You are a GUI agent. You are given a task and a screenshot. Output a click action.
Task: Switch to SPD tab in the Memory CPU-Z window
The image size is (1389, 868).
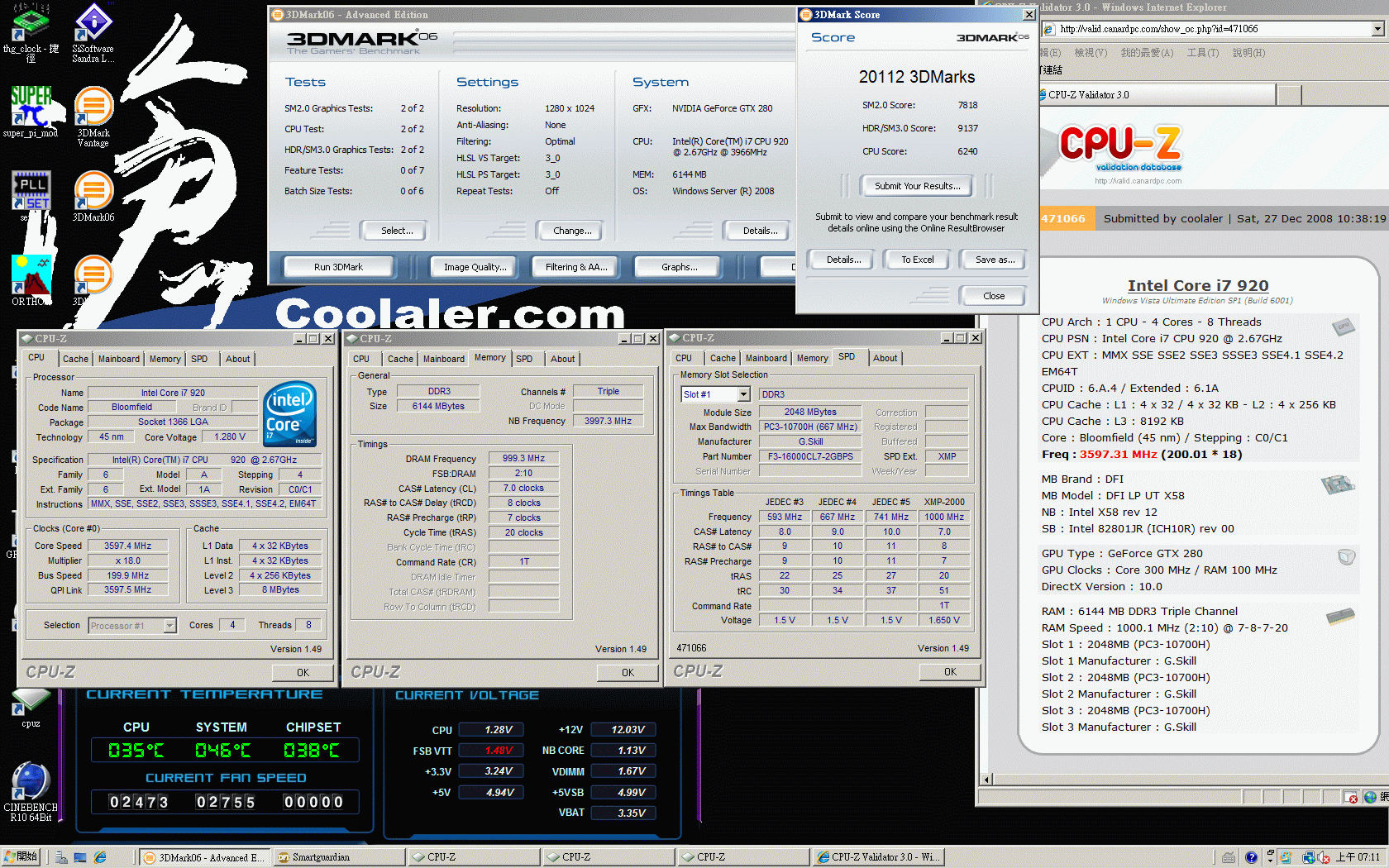pos(524,359)
